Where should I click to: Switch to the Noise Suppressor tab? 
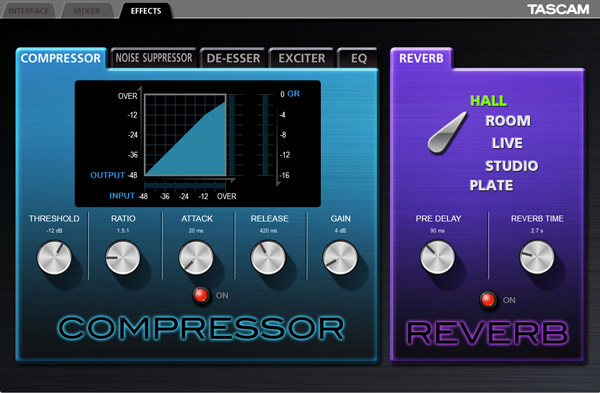[154, 58]
